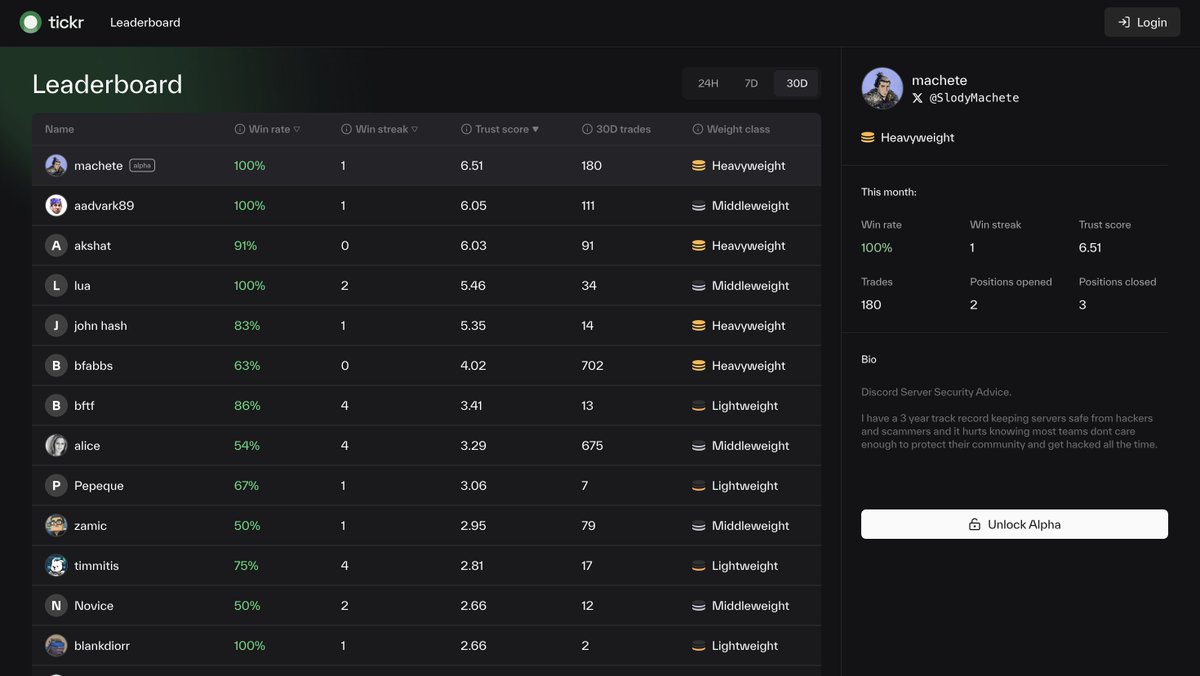Click the Bio heading in profile panel
This screenshot has width=1200, height=676.
pos(869,359)
